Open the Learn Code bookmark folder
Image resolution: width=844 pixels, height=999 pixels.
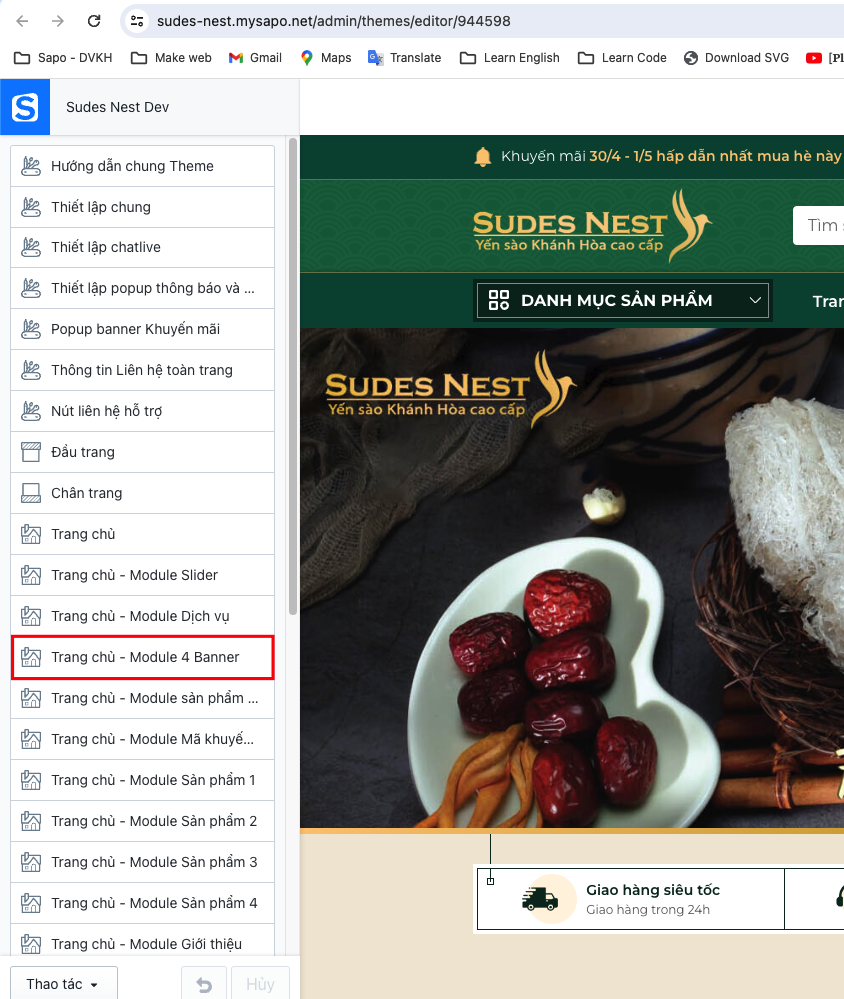622,58
